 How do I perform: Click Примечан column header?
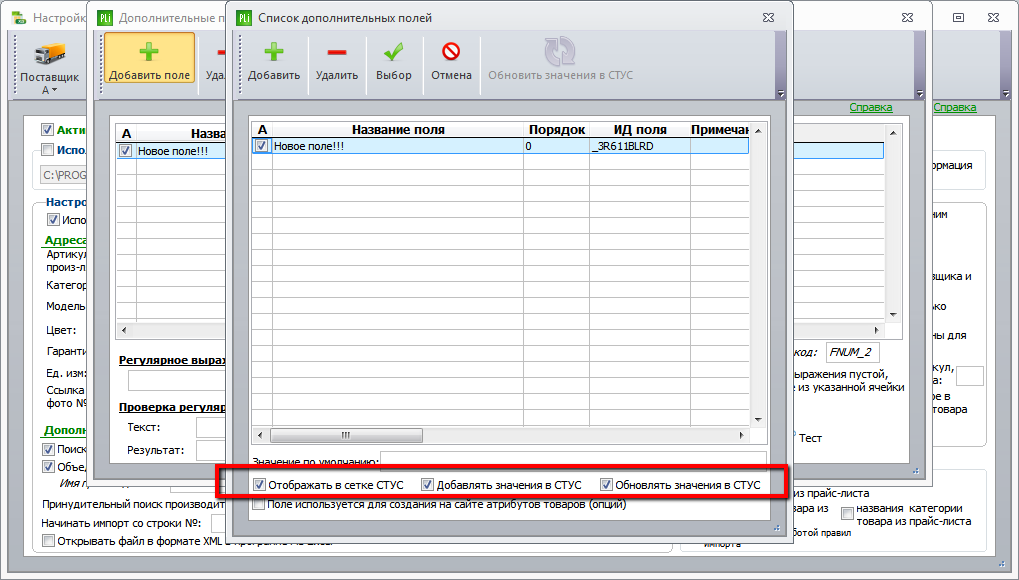(719, 129)
